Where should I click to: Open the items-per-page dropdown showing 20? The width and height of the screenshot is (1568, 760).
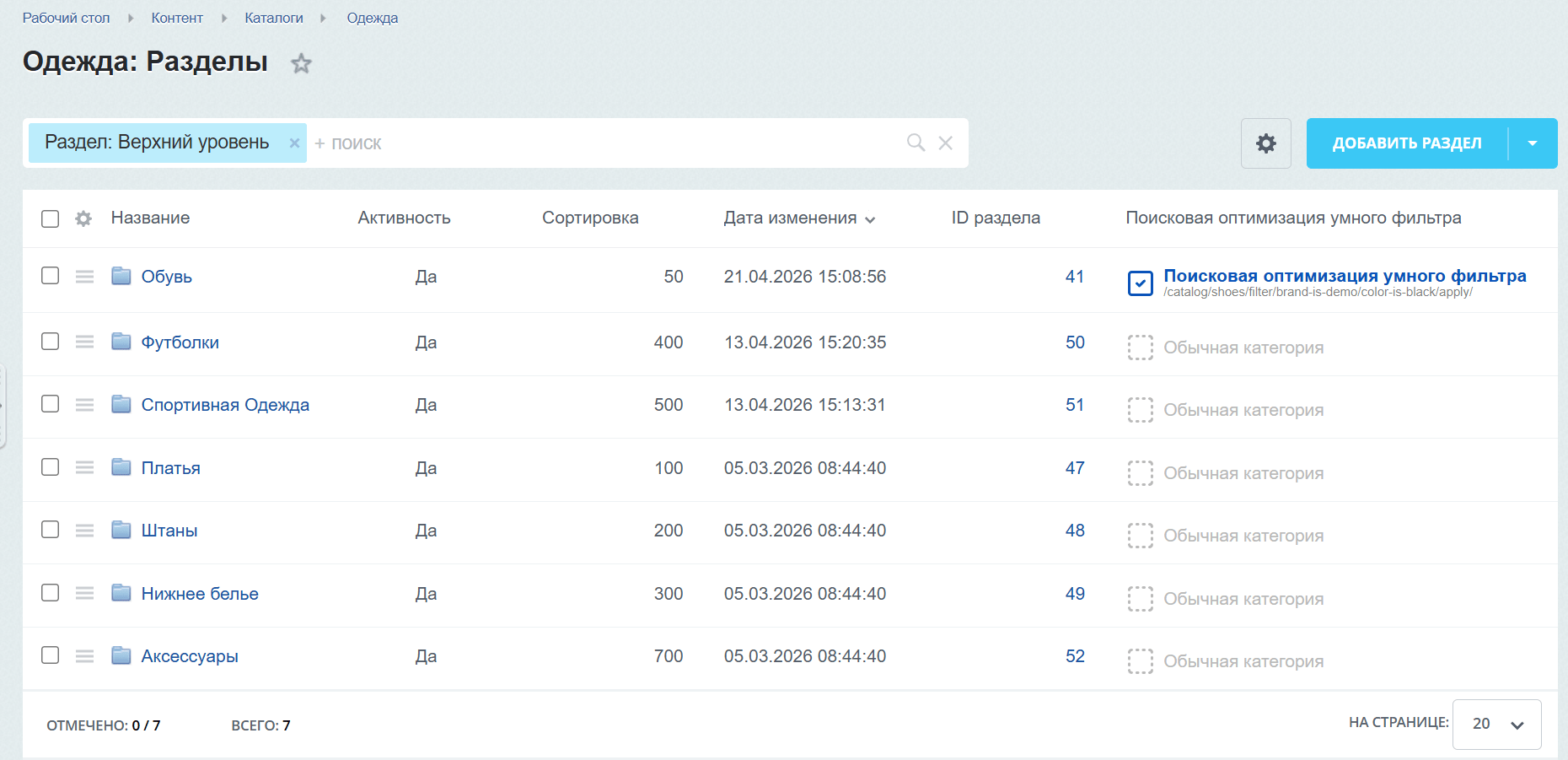[x=1496, y=724]
